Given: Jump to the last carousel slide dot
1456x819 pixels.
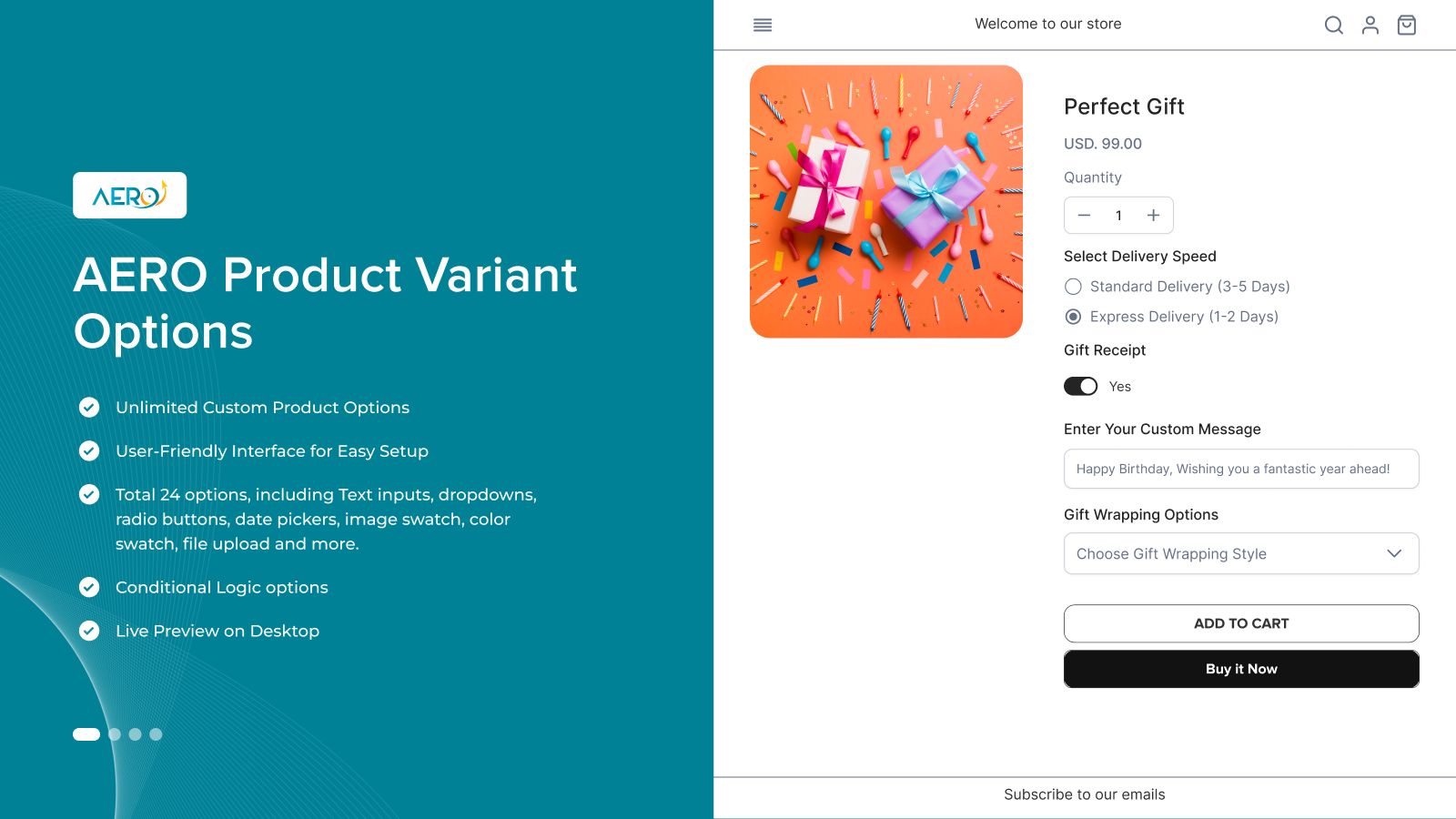Looking at the screenshot, I should (x=157, y=734).
